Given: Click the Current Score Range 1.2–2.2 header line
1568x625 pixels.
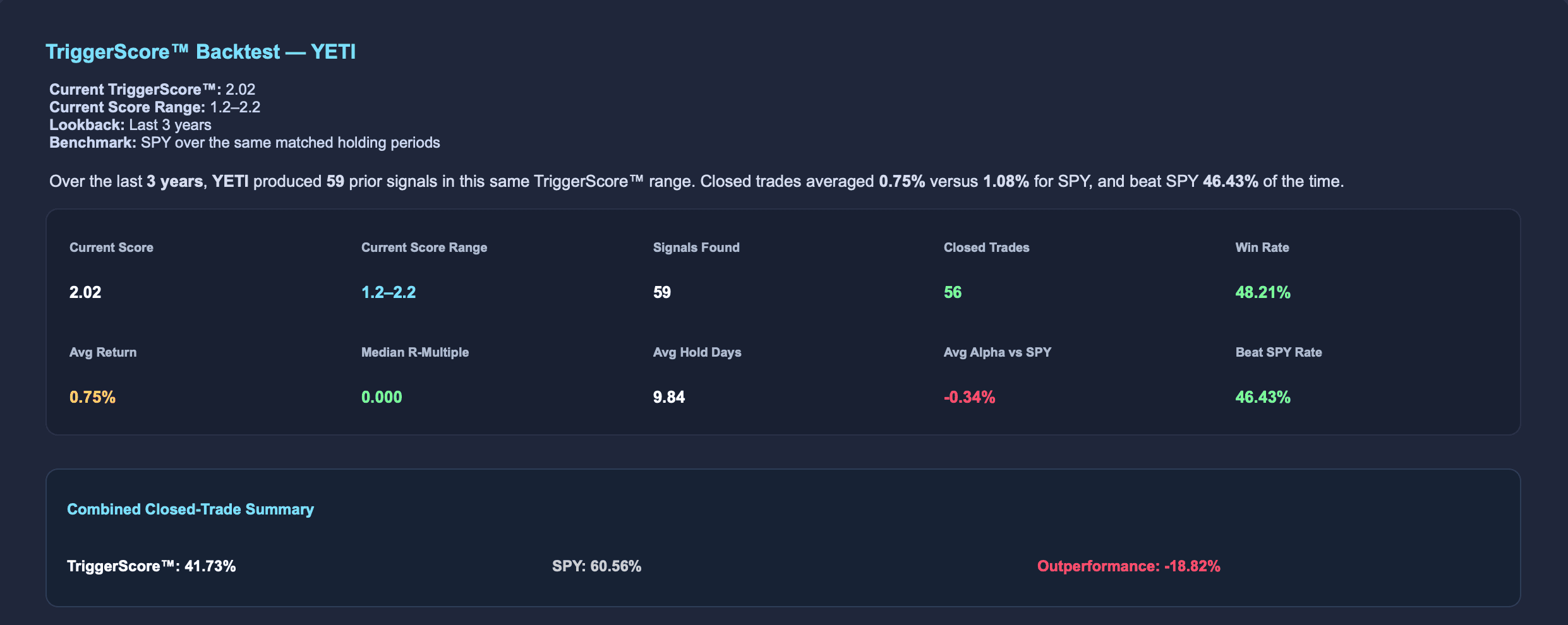Looking at the screenshot, I should pos(155,107).
